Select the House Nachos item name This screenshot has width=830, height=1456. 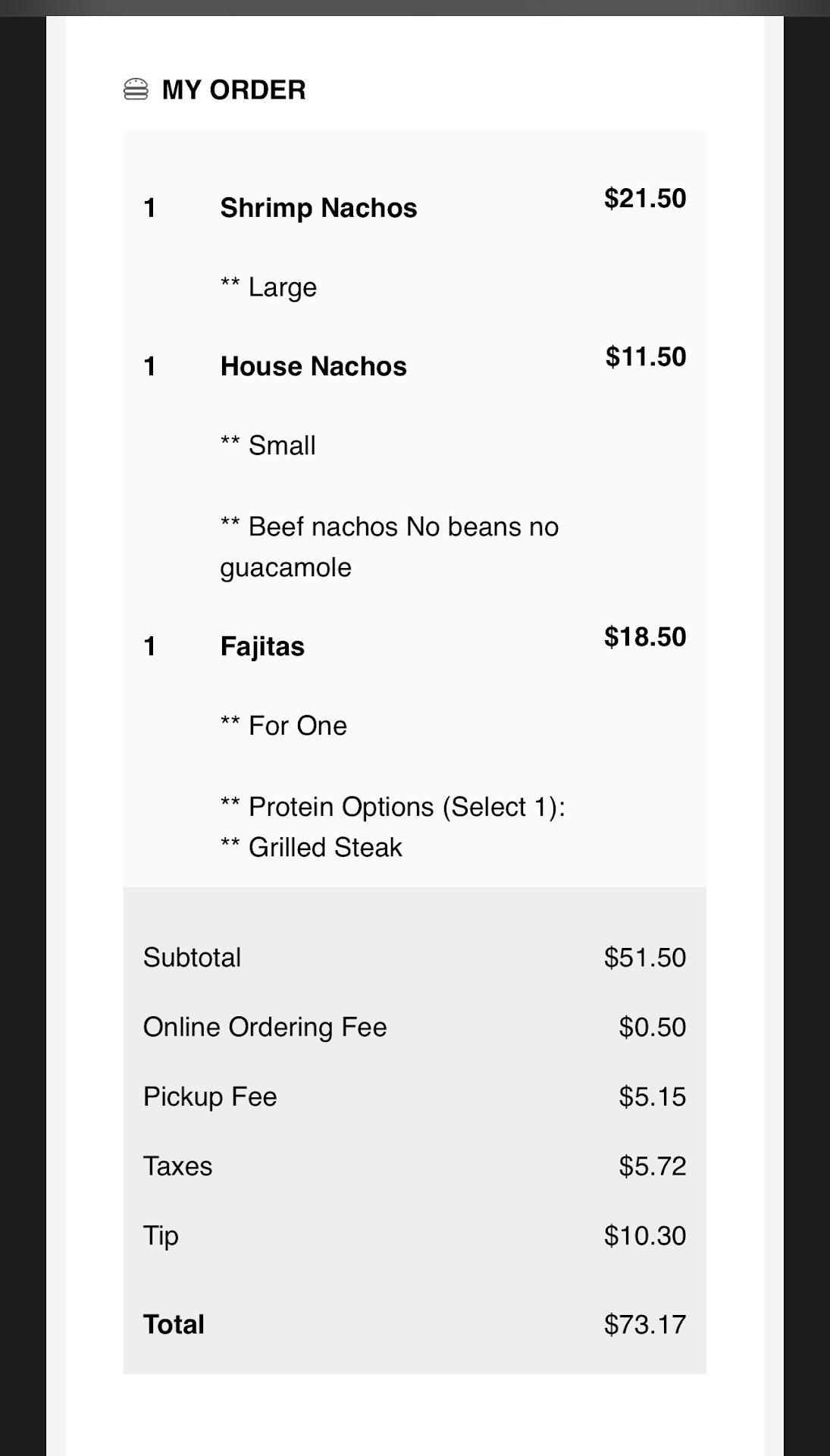(x=313, y=366)
